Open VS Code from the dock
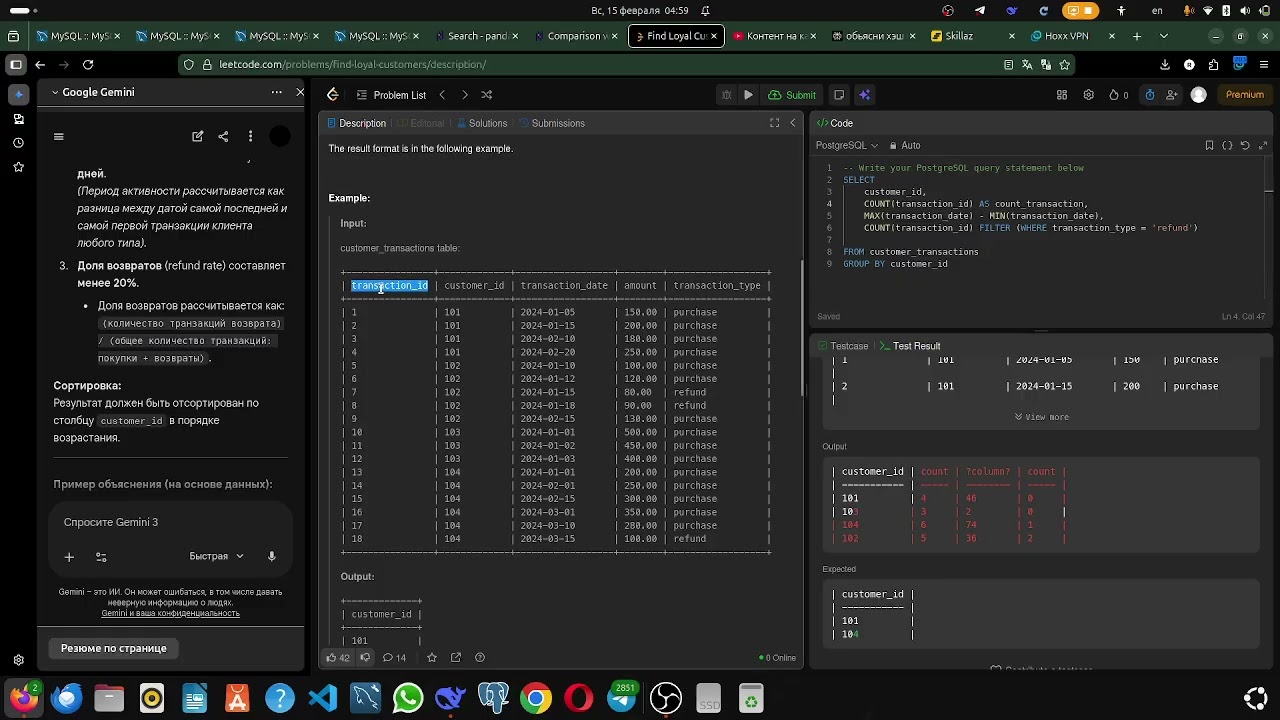This screenshot has width=1280, height=720. click(323, 698)
